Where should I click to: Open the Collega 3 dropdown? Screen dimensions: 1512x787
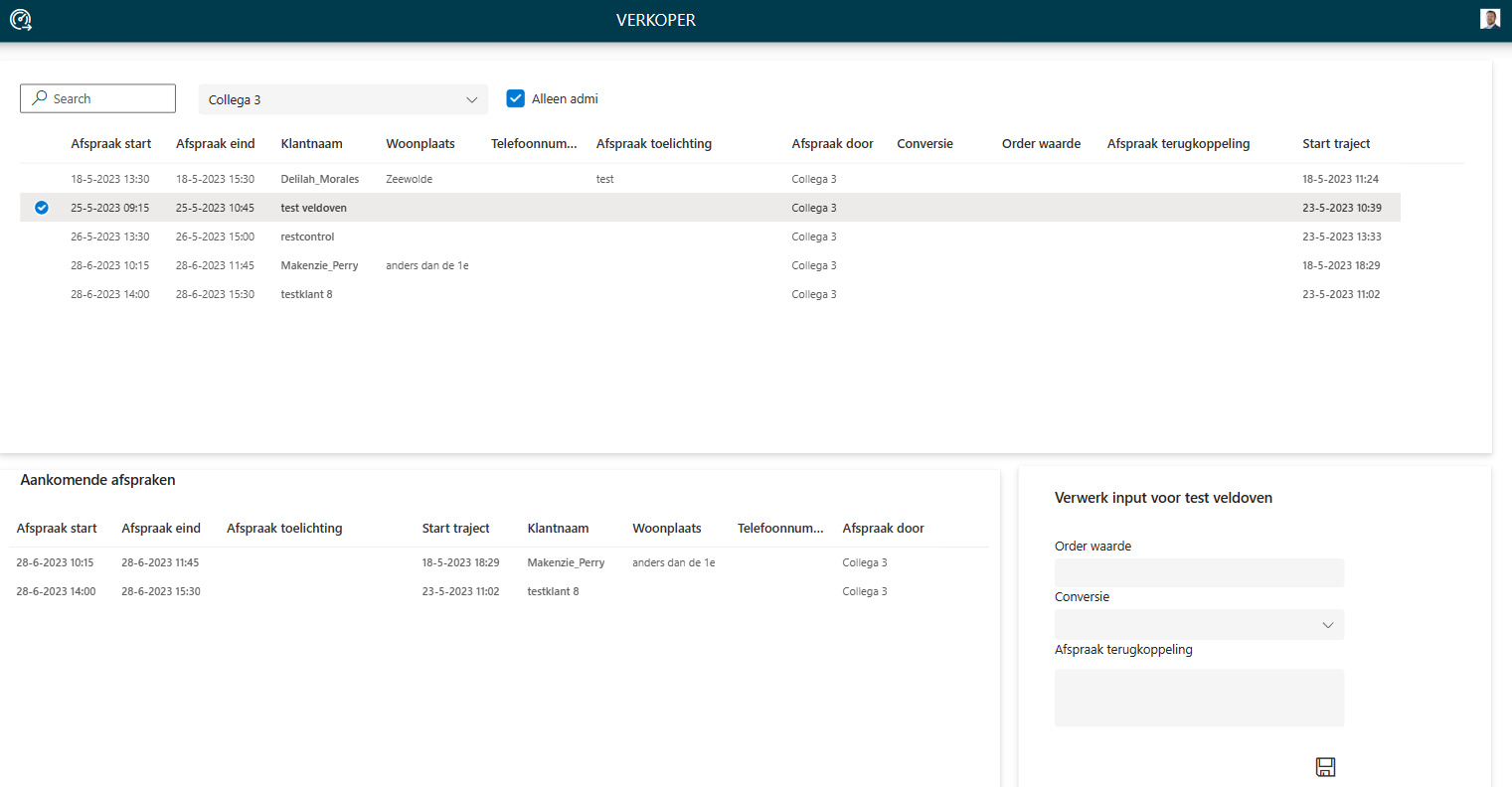coord(343,99)
